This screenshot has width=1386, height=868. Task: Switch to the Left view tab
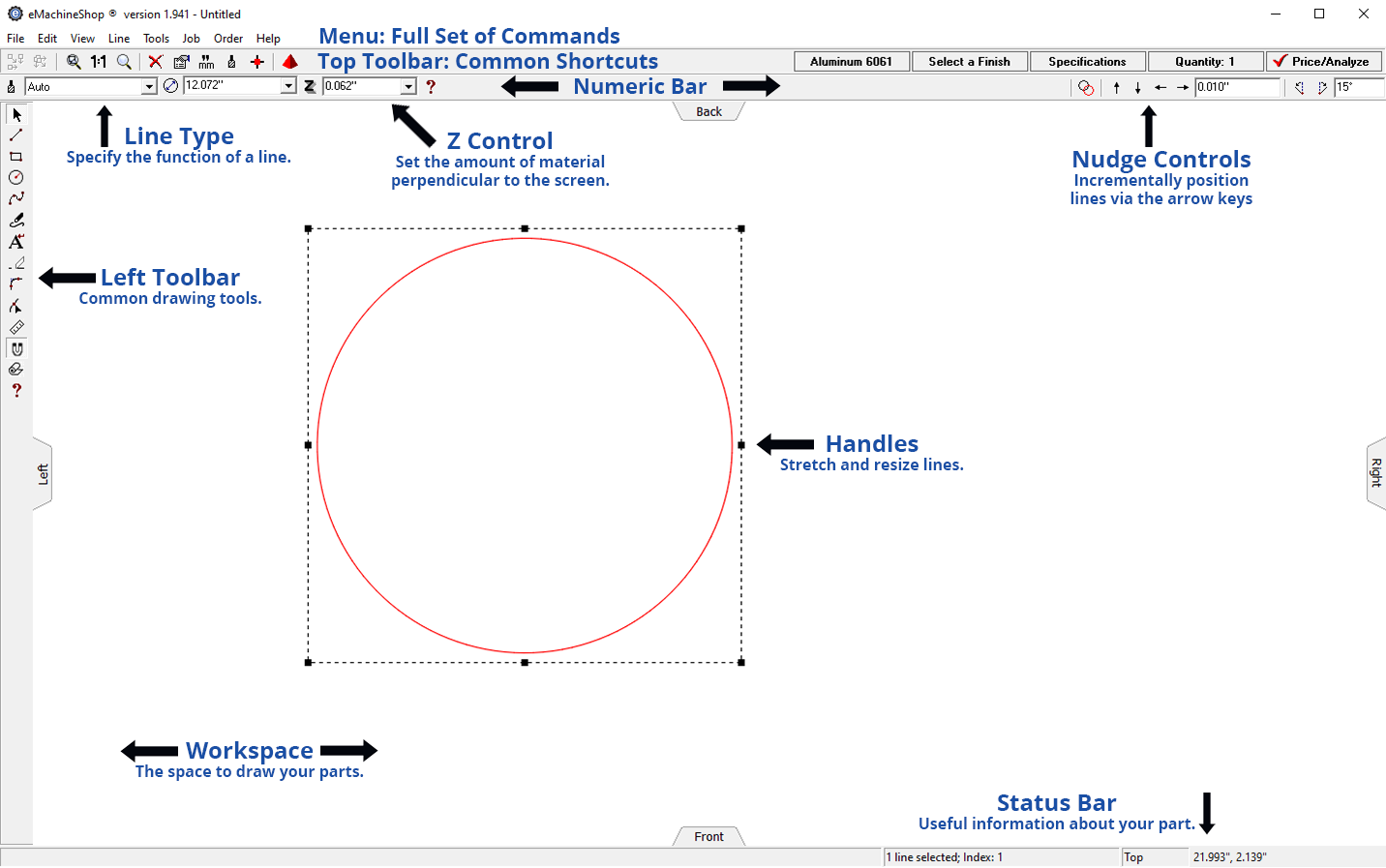[43, 474]
